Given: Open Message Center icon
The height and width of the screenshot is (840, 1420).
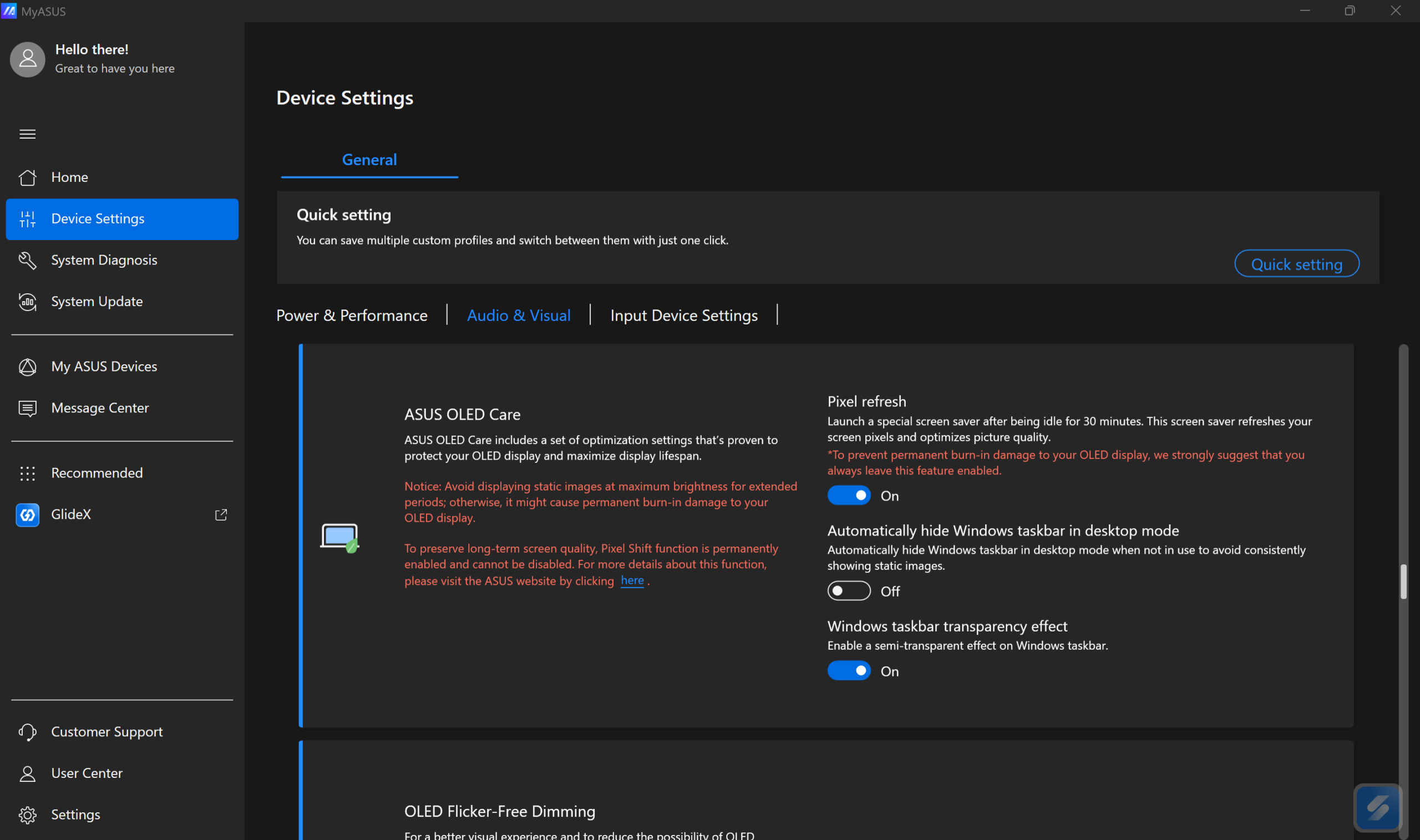Looking at the screenshot, I should coord(27,408).
